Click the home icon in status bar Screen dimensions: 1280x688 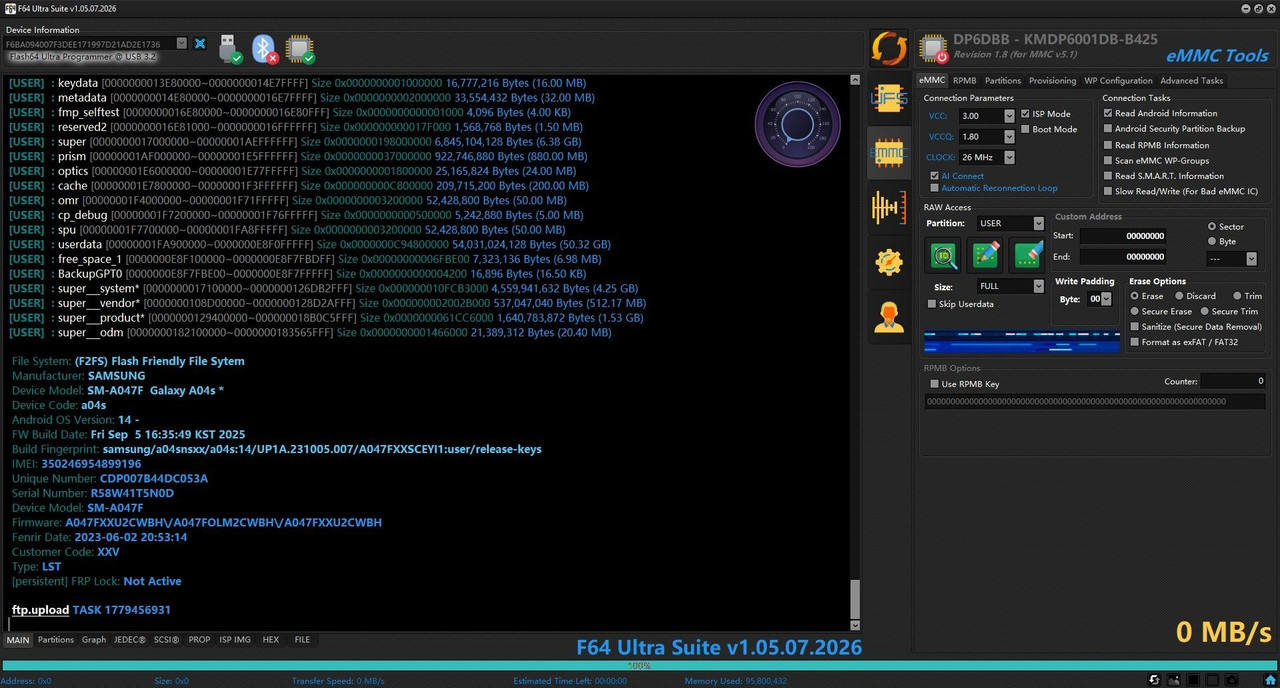click(1270, 681)
